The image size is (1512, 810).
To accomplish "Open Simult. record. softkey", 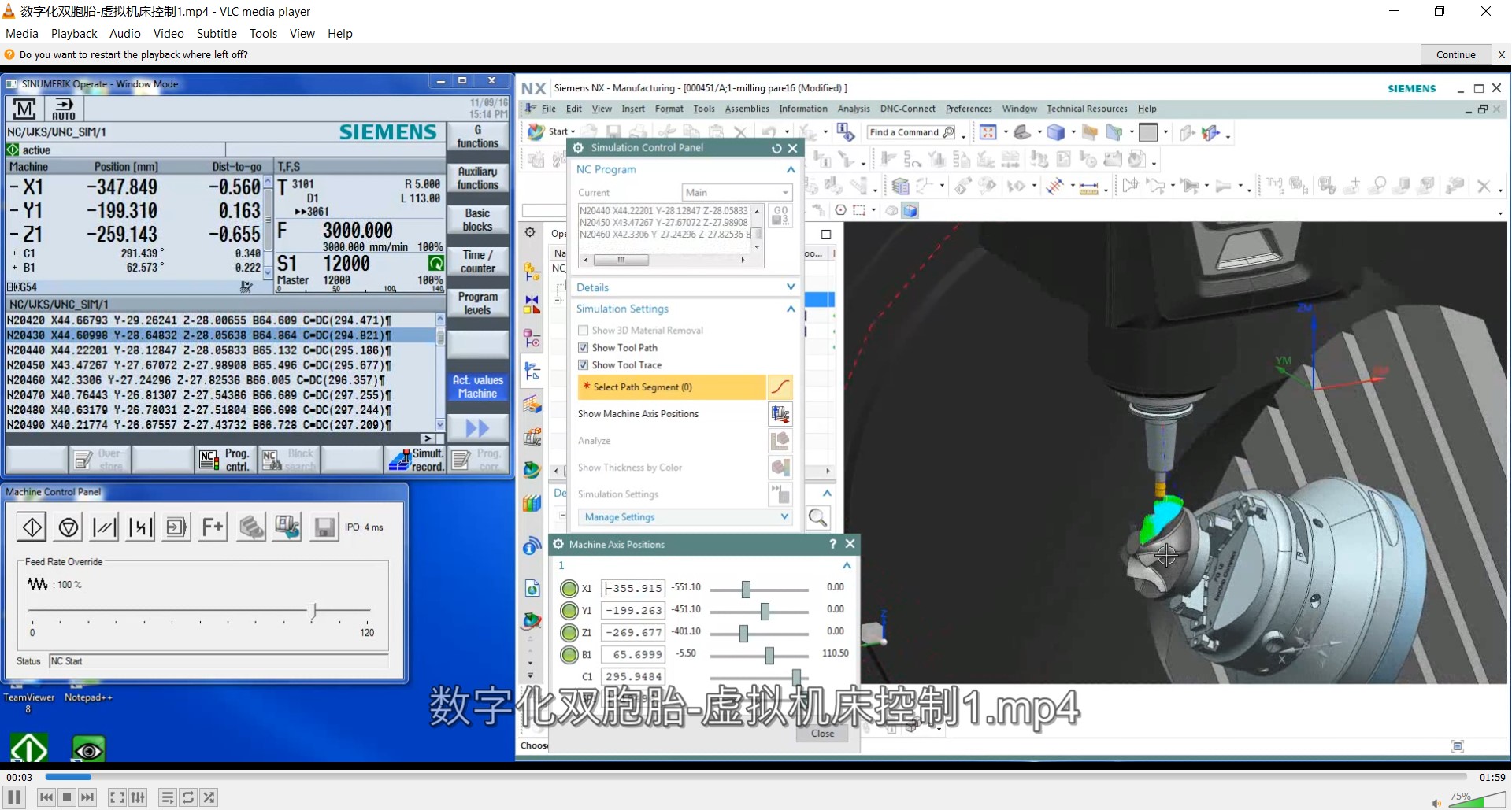I will (417, 460).
